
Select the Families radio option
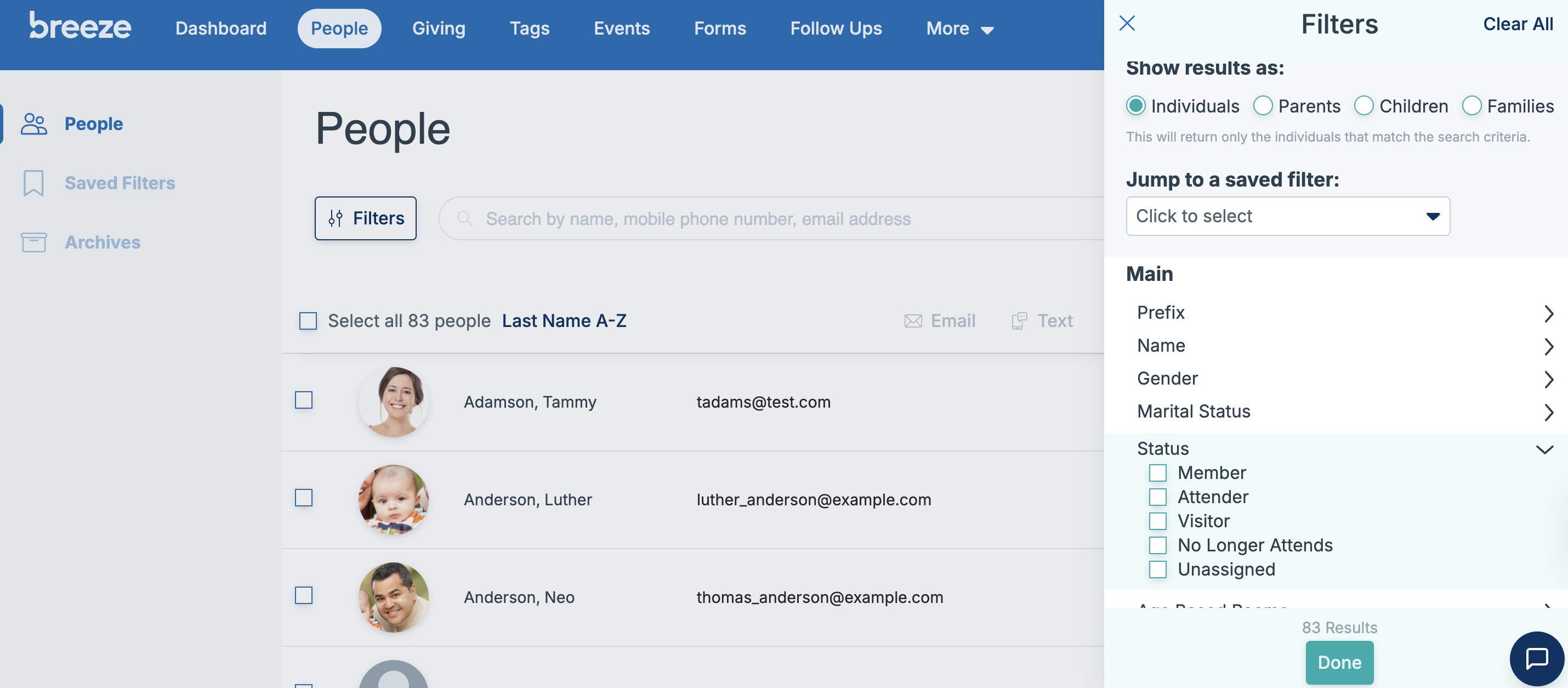(x=1471, y=106)
